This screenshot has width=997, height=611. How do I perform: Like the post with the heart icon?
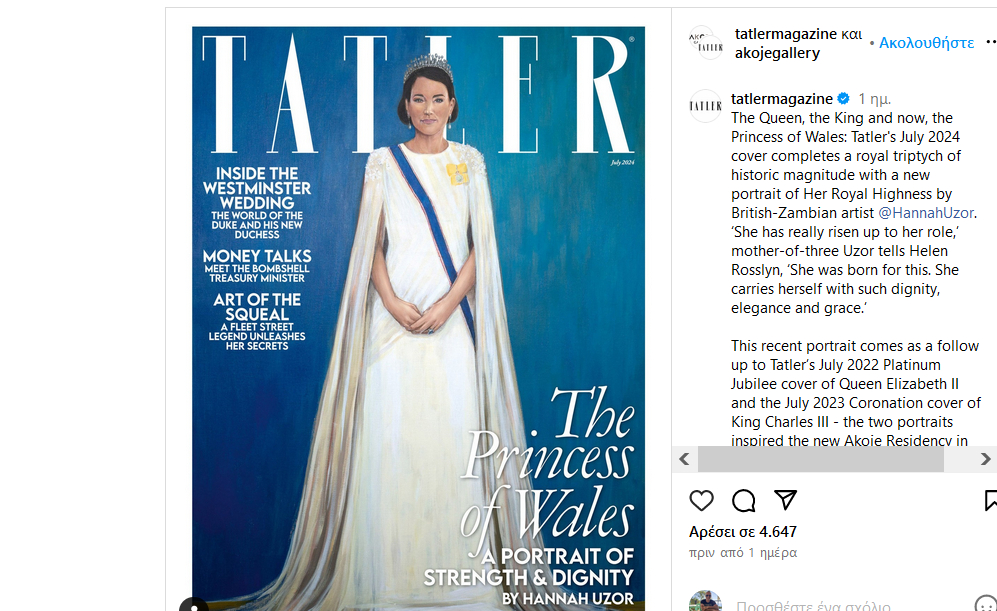point(701,500)
